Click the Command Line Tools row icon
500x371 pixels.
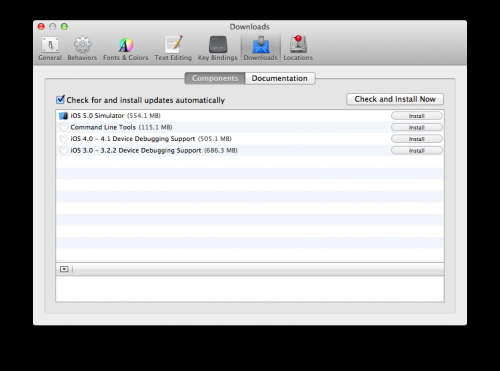[63, 127]
